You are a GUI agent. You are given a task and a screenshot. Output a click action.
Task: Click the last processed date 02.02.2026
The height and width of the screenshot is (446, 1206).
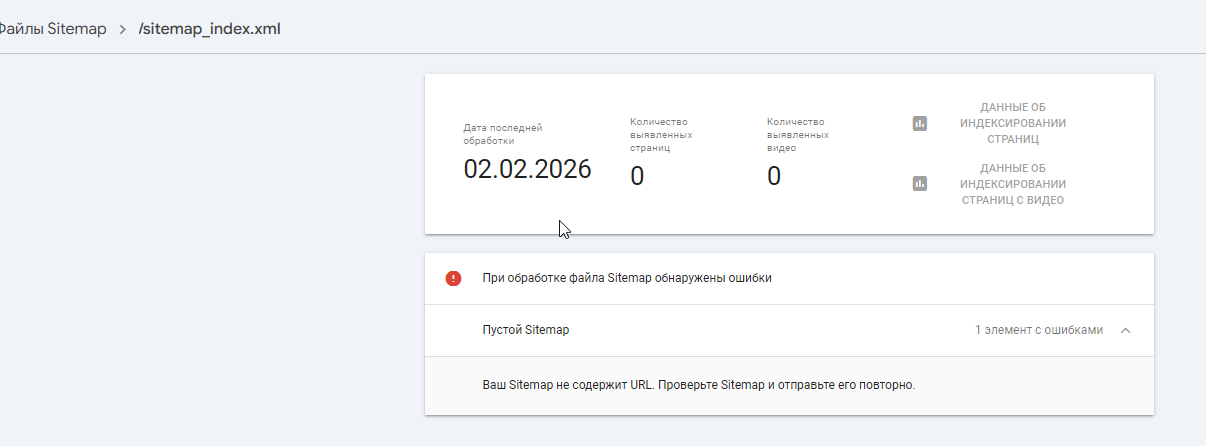click(527, 169)
